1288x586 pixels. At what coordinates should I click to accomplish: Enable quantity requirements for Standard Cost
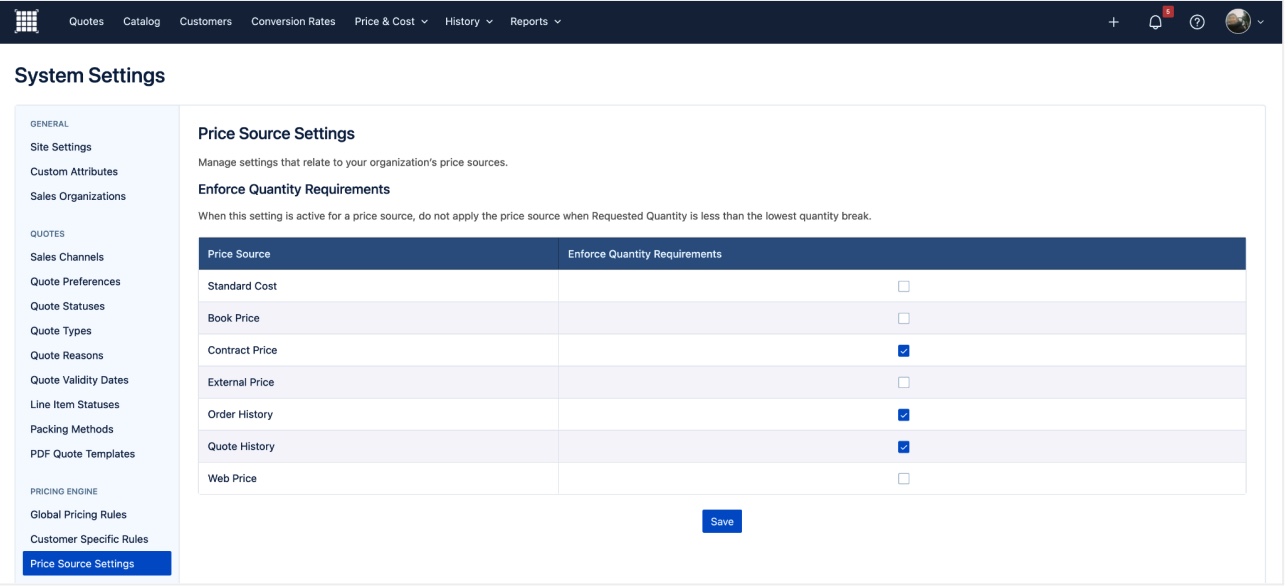pyautogui.click(x=904, y=286)
